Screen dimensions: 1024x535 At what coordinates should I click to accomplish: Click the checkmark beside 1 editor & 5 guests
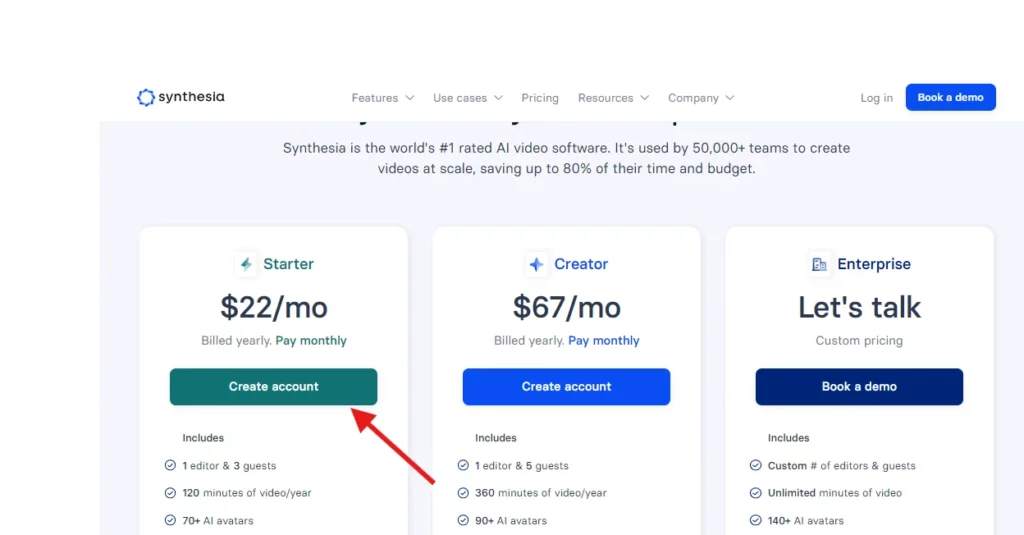pos(463,465)
